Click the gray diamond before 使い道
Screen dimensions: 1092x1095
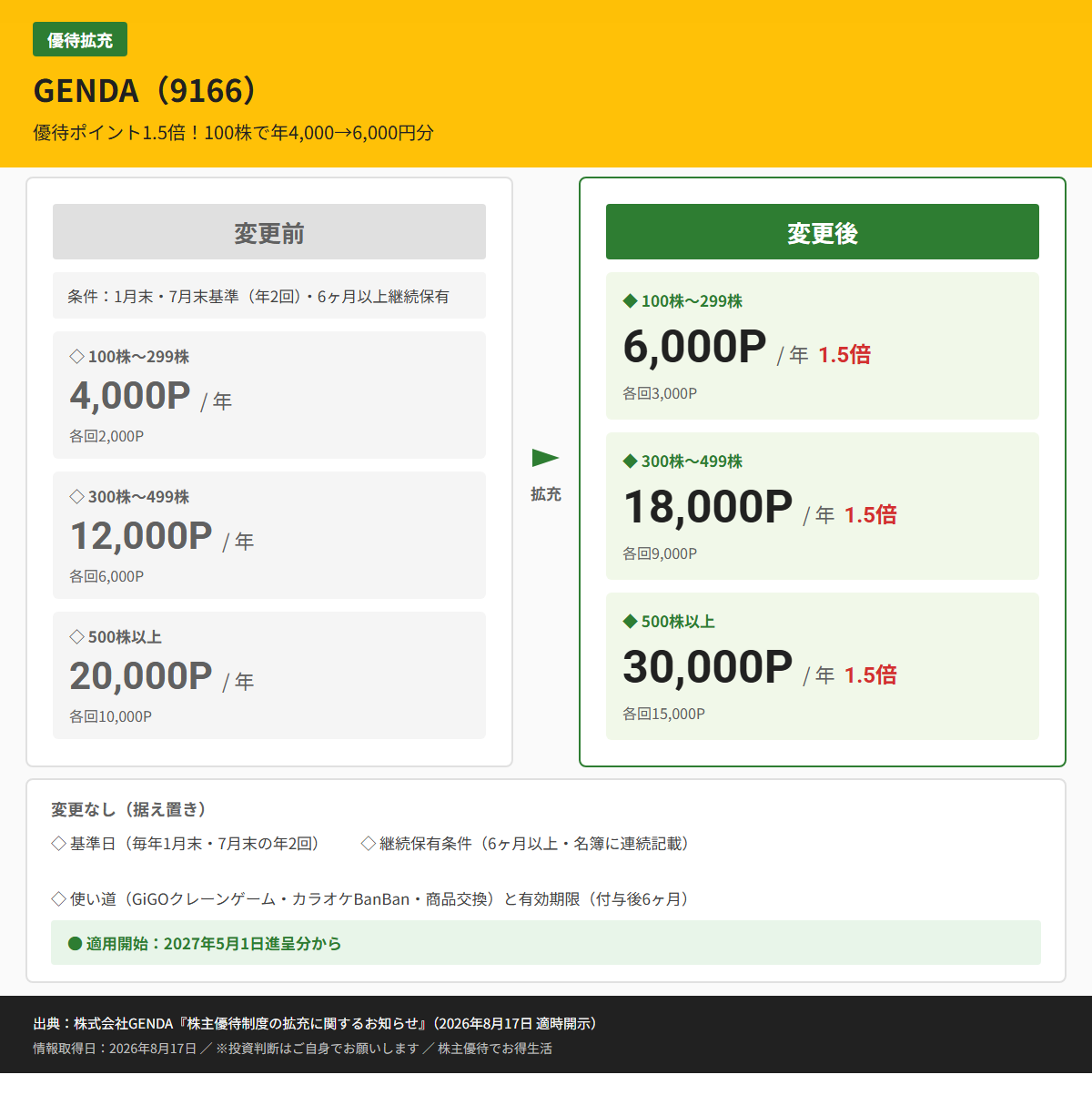coord(59,899)
